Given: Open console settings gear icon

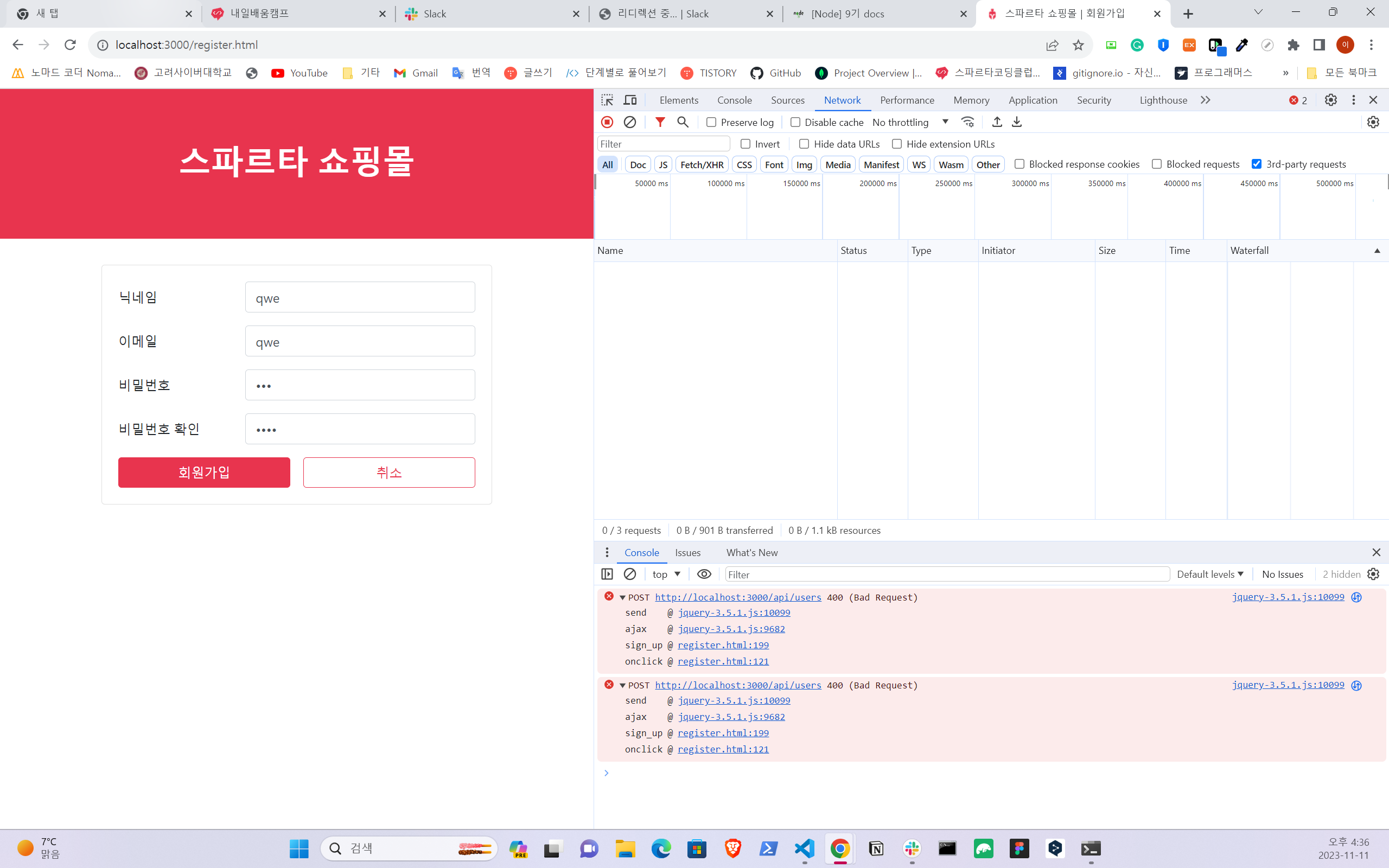Looking at the screenshot, I should coord(1373,574).
